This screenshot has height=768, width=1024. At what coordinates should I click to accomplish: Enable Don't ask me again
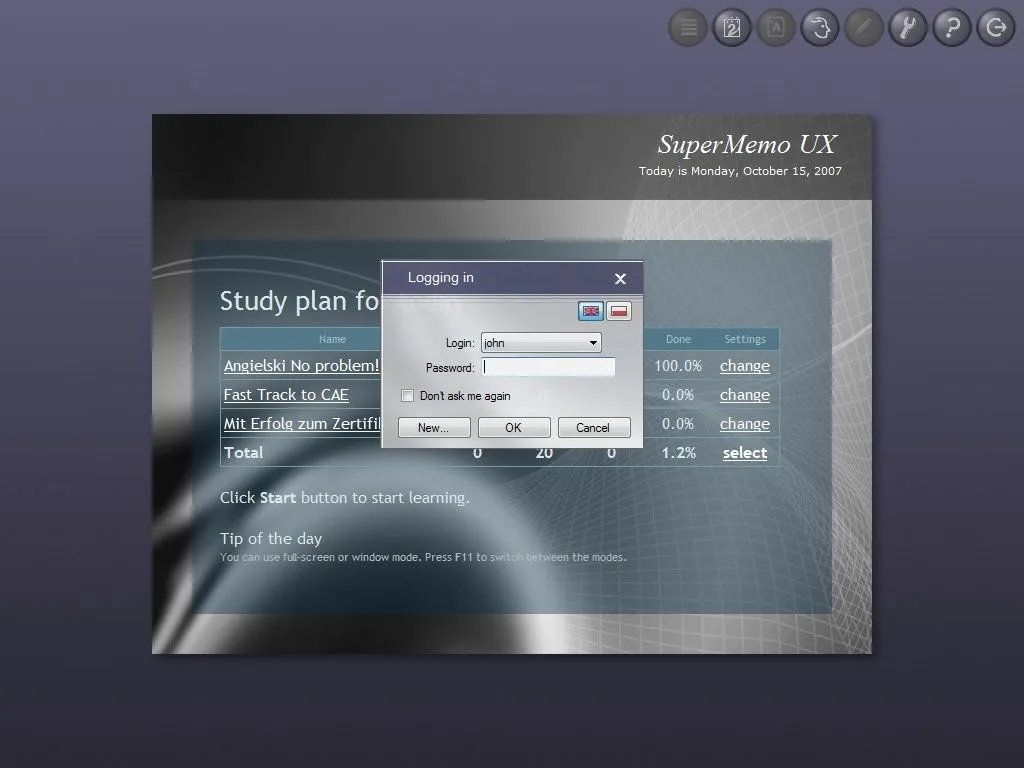(408, 396)
